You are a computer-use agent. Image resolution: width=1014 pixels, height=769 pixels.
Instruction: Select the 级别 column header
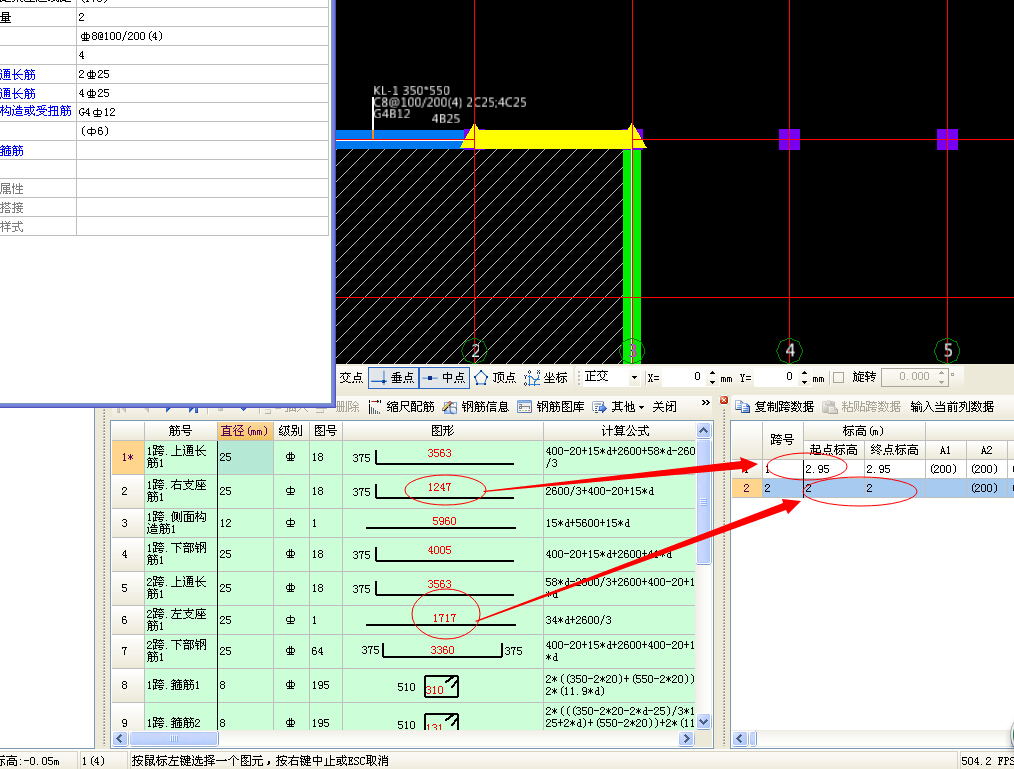(290, 431)
